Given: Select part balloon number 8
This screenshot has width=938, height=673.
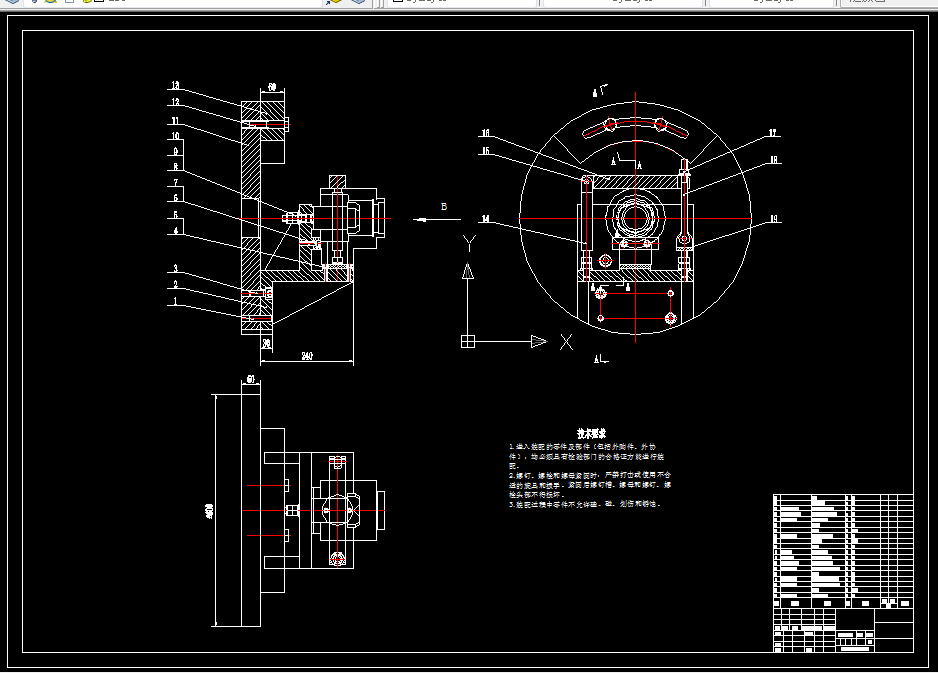Looking at the screenshot, I should coord(176,167).
